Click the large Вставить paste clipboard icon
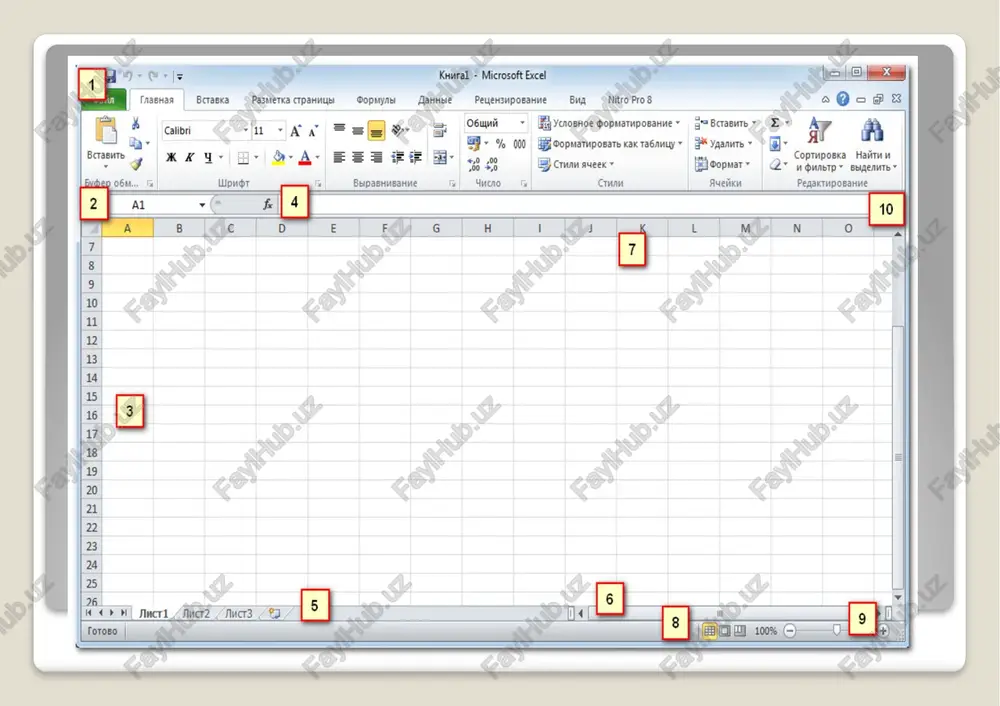The image size is (1000, 706). pos(105,131)
